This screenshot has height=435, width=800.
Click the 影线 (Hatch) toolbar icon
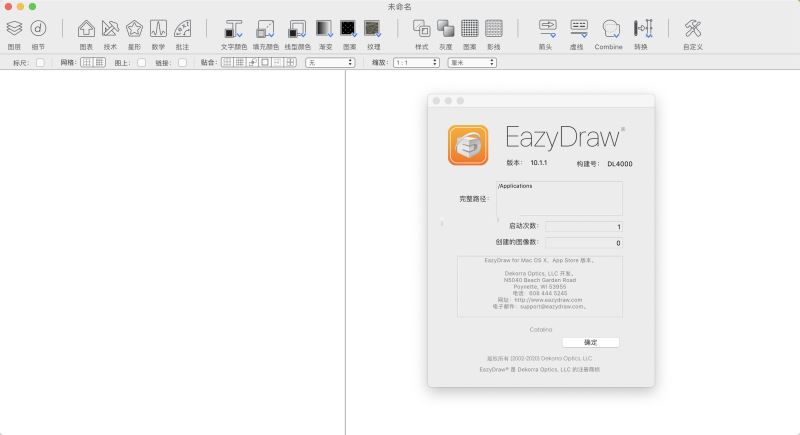tap(493, 29)
